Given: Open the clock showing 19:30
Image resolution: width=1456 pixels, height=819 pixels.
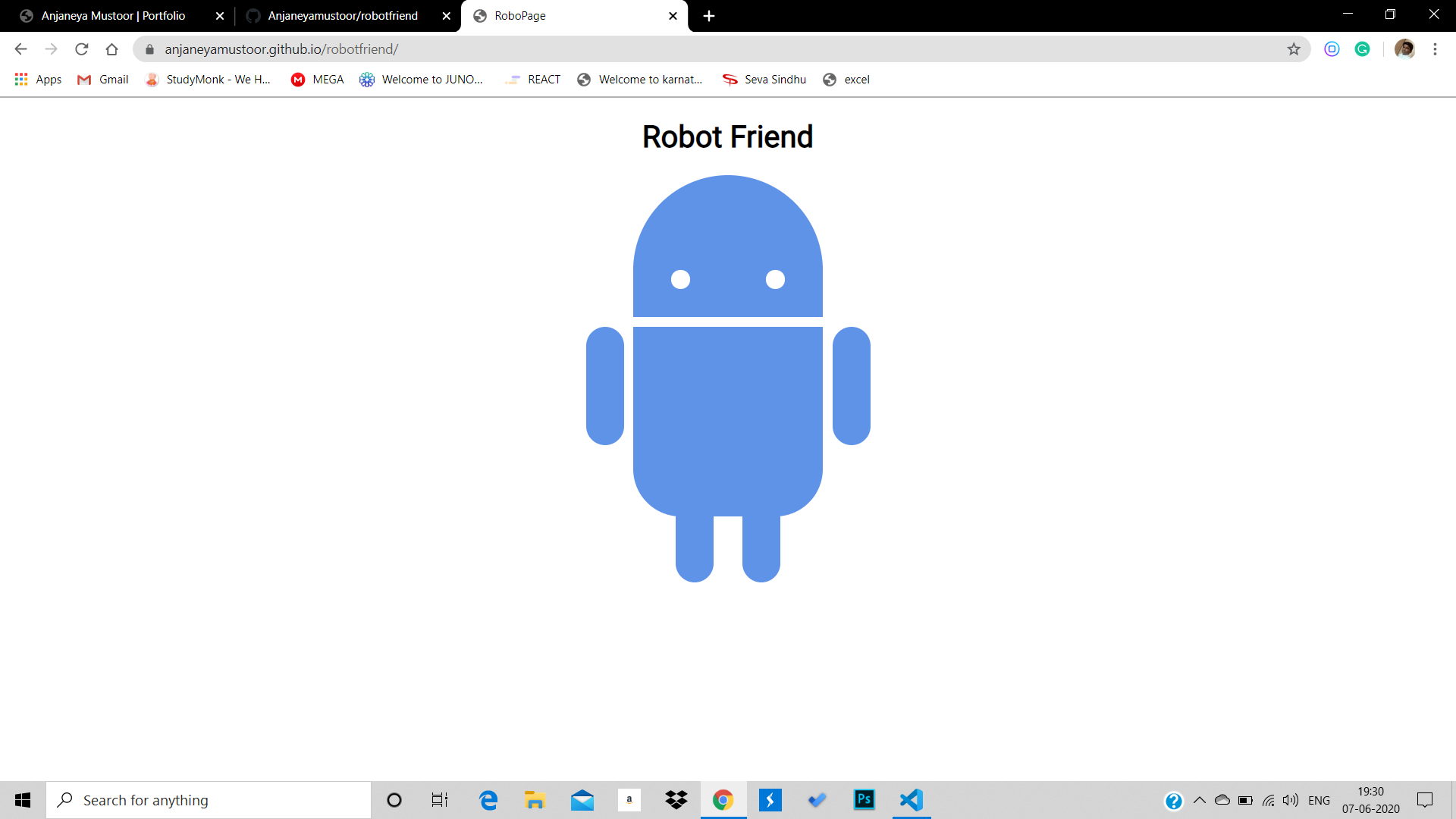Looking at the screenshot, I should 1371,800.
